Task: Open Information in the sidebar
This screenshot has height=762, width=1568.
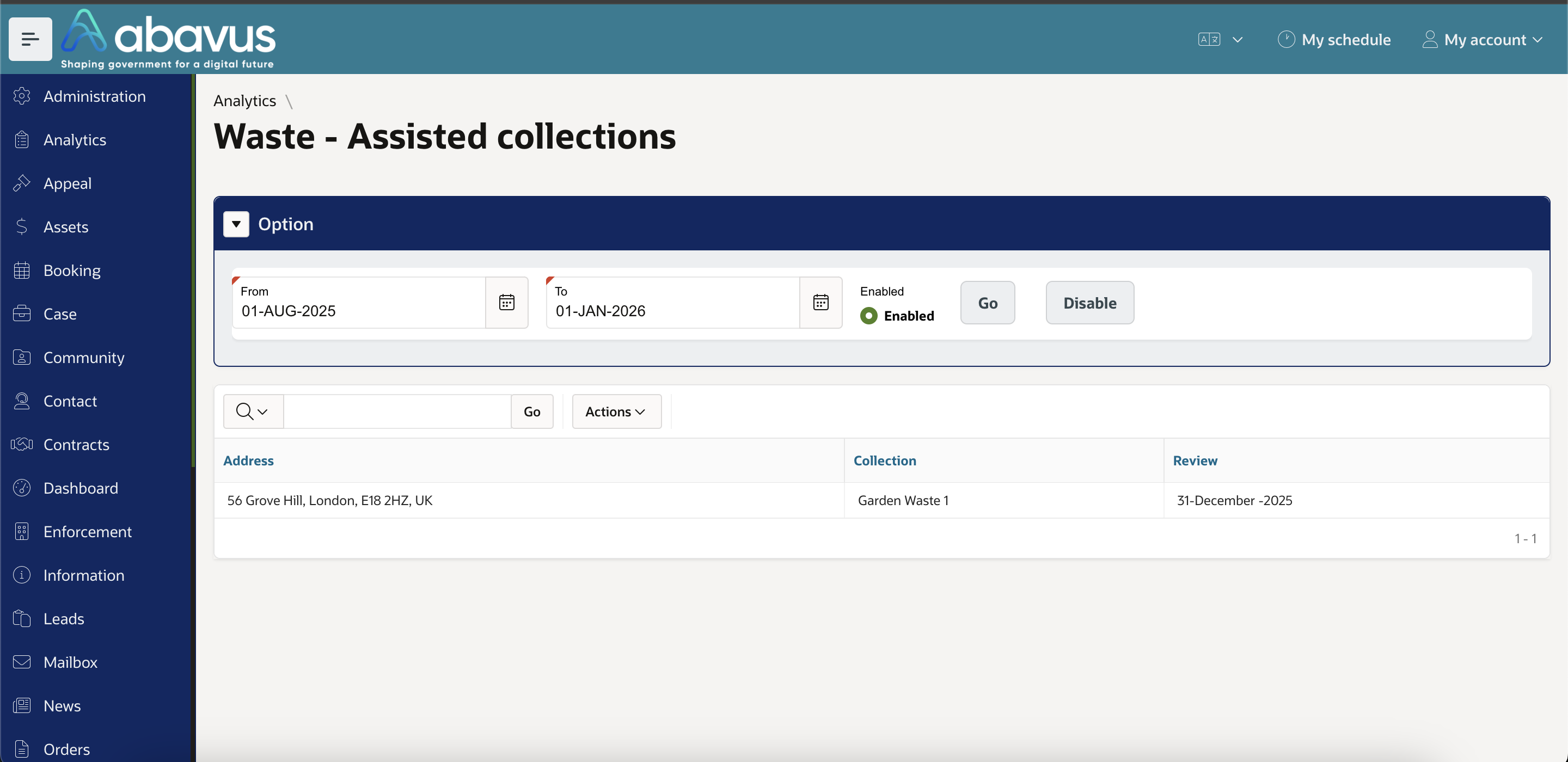Action: 84,575
